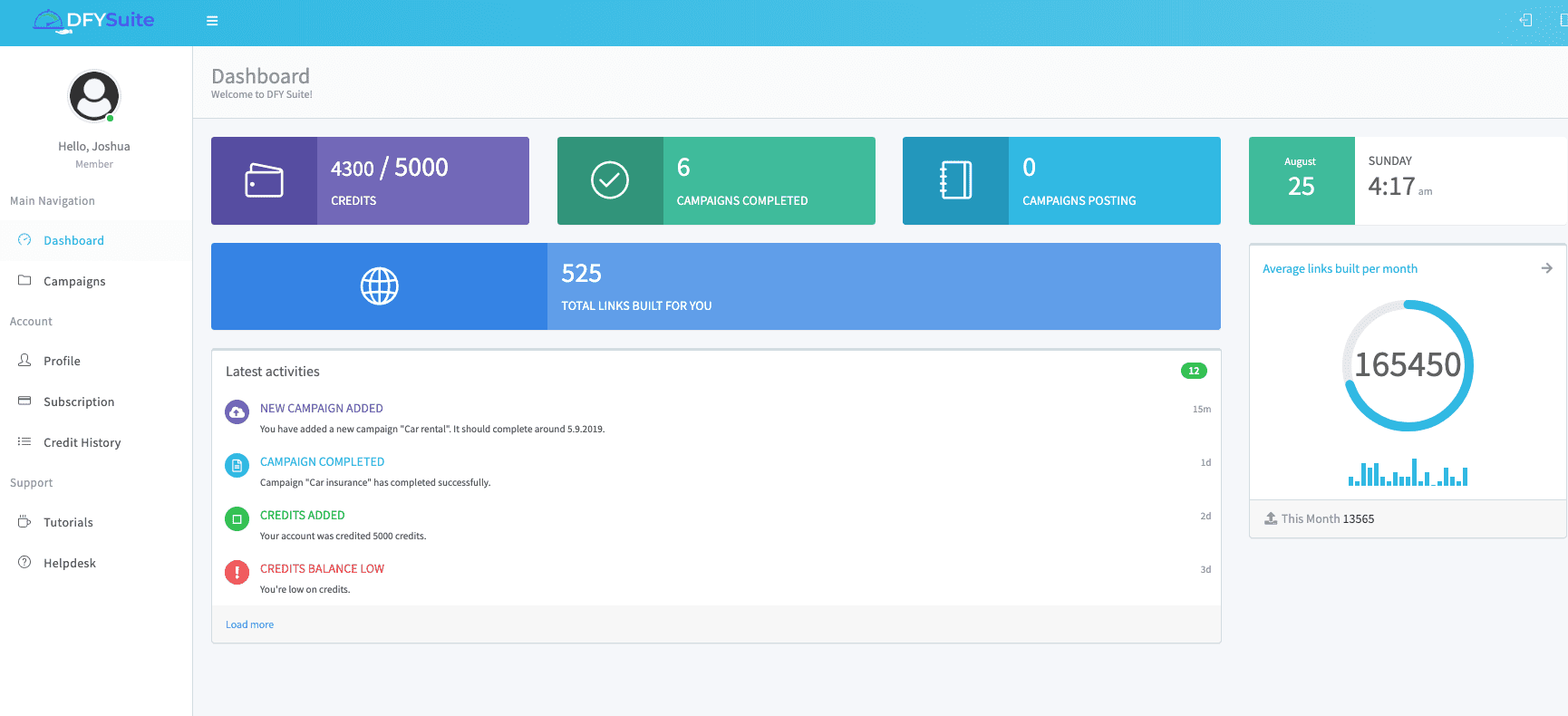The width and height of the screenshot is (1568, 716).
Task: Go to Subscription page
Action: pyautogui.click(x=95, y=402)
